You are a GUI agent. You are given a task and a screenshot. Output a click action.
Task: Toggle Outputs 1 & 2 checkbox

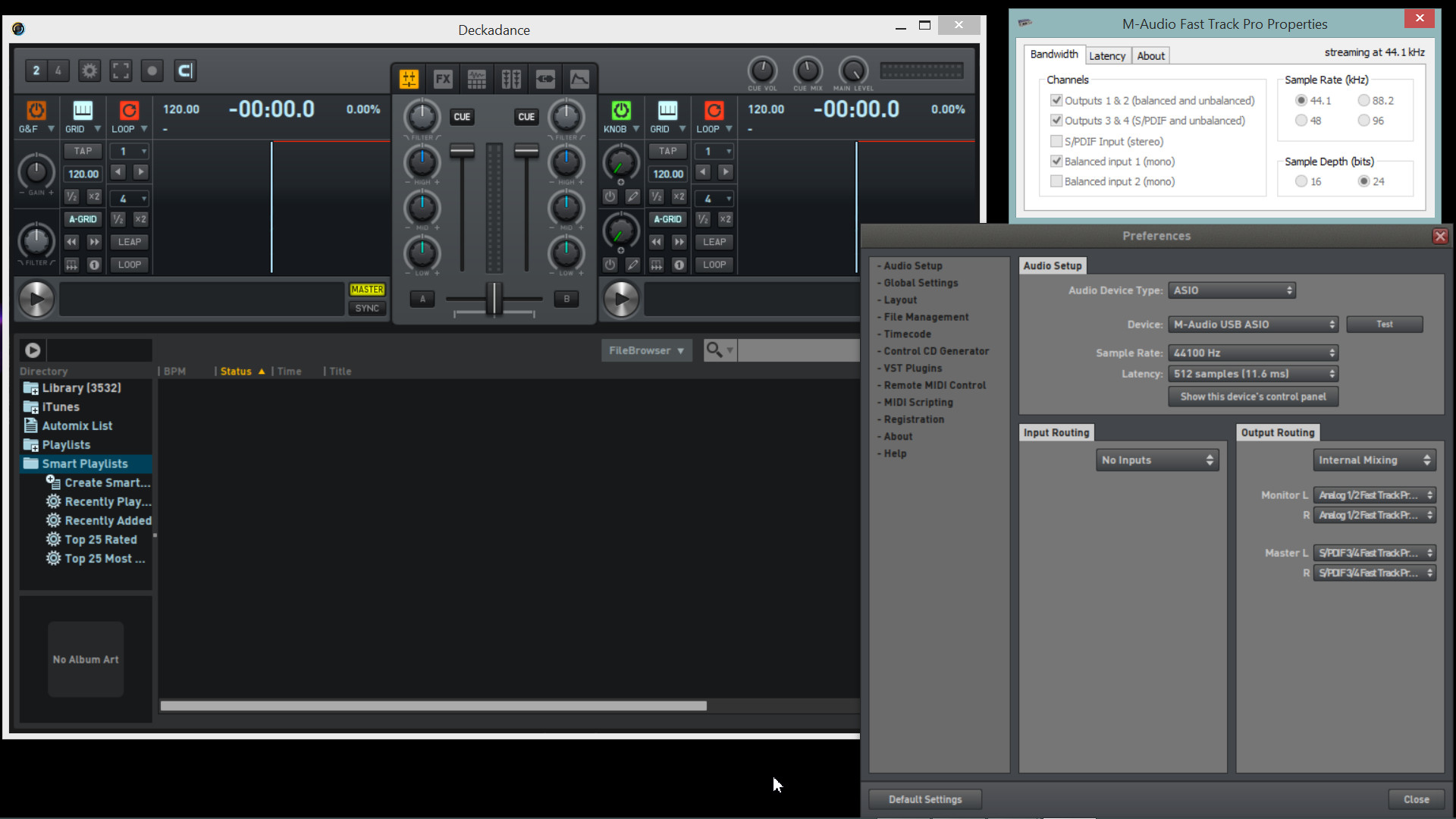pyautogui.click(x=1056, y=100)
